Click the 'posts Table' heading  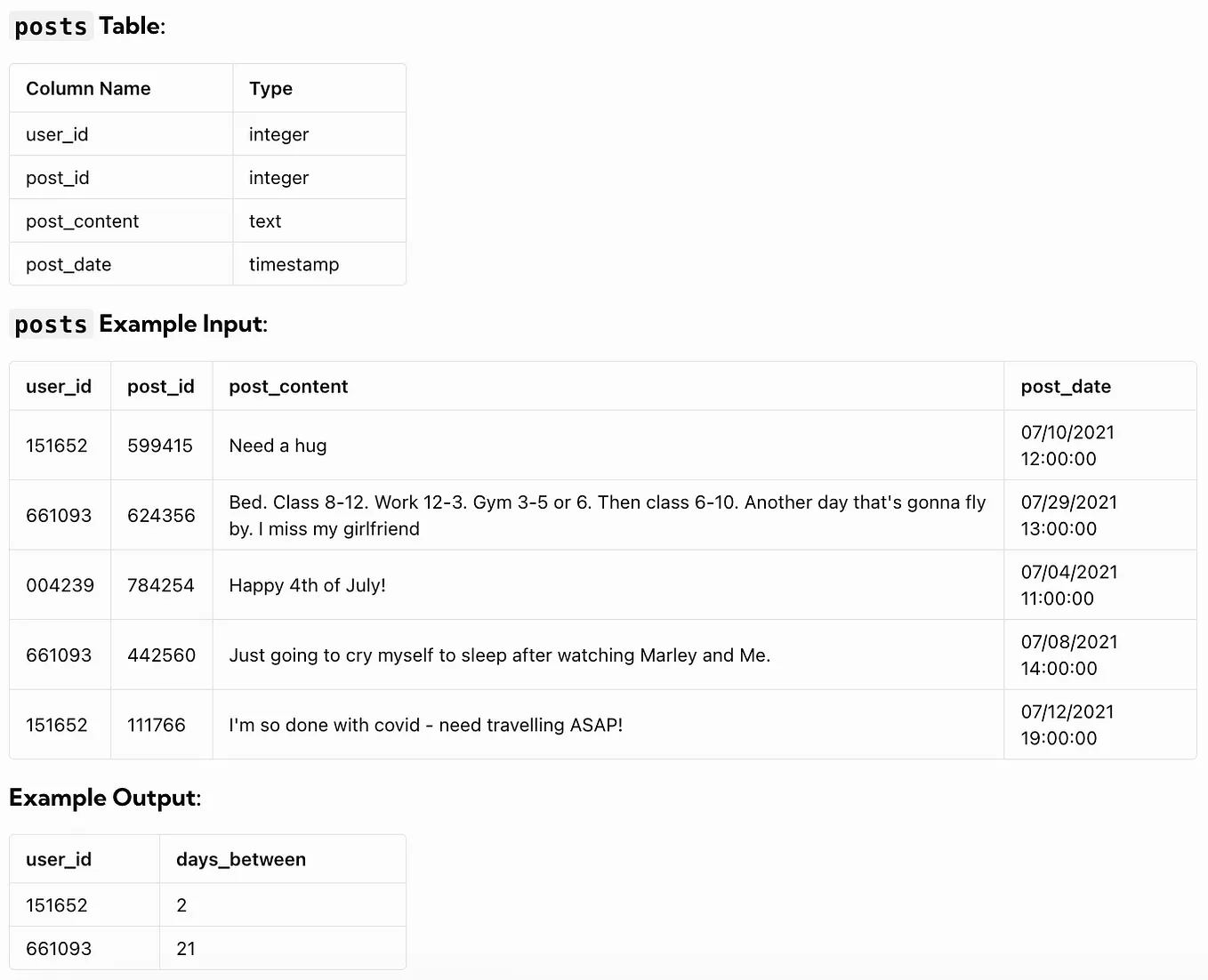87,26
